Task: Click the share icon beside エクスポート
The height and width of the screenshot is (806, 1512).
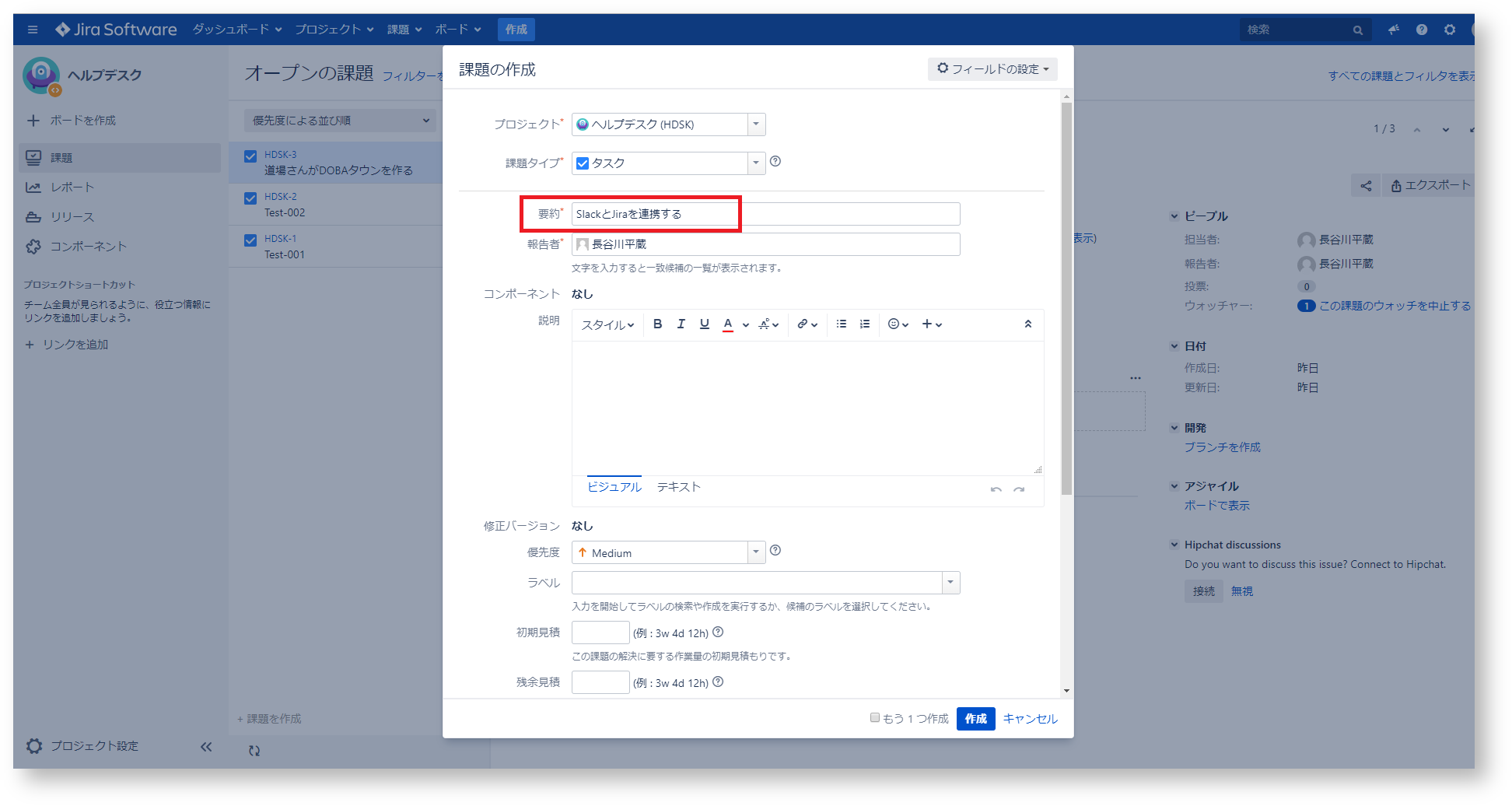Action: coord(1367,186)
